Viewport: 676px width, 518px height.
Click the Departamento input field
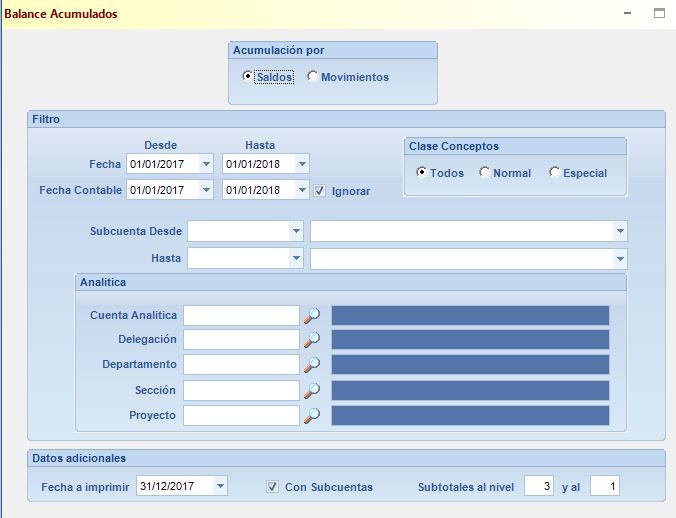241,364
